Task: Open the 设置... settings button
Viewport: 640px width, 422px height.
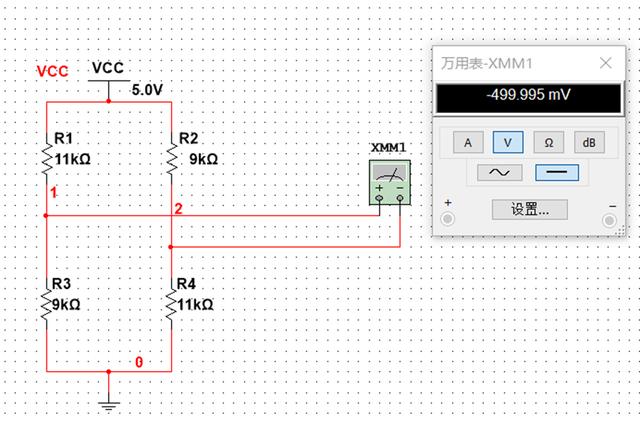Action: point(530,209)
